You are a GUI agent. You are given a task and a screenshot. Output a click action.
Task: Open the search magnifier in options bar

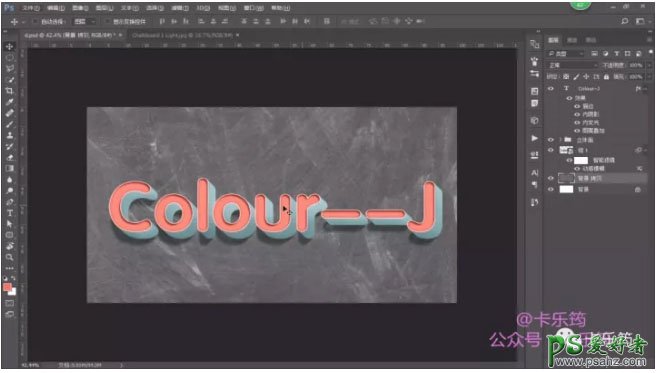(625, 21)
